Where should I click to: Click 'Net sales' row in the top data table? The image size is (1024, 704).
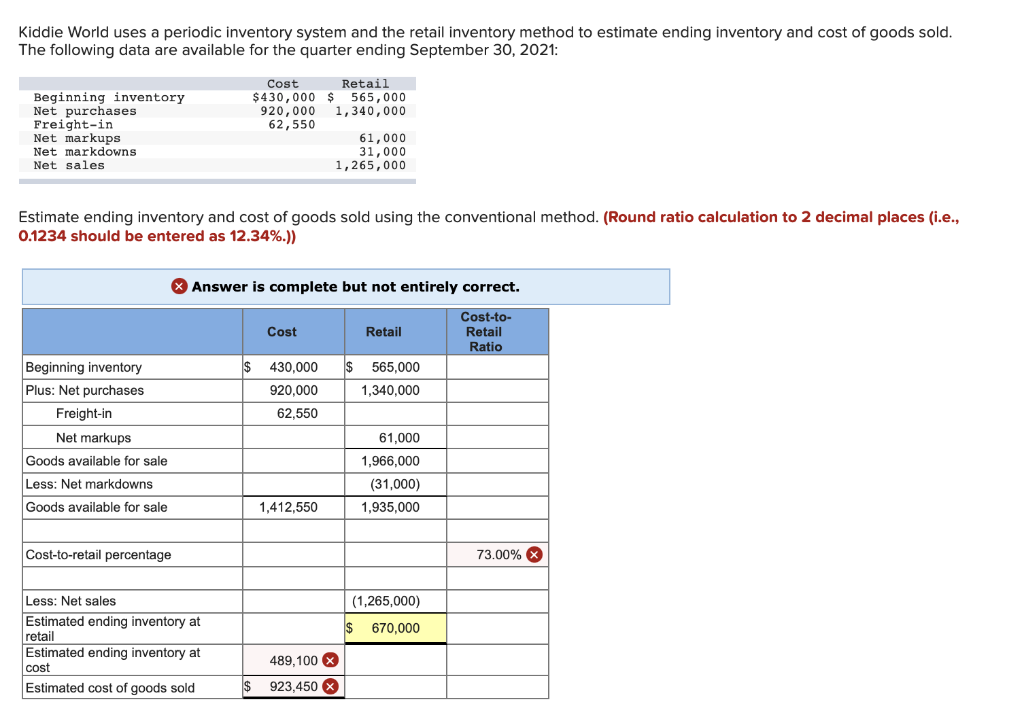217,165
